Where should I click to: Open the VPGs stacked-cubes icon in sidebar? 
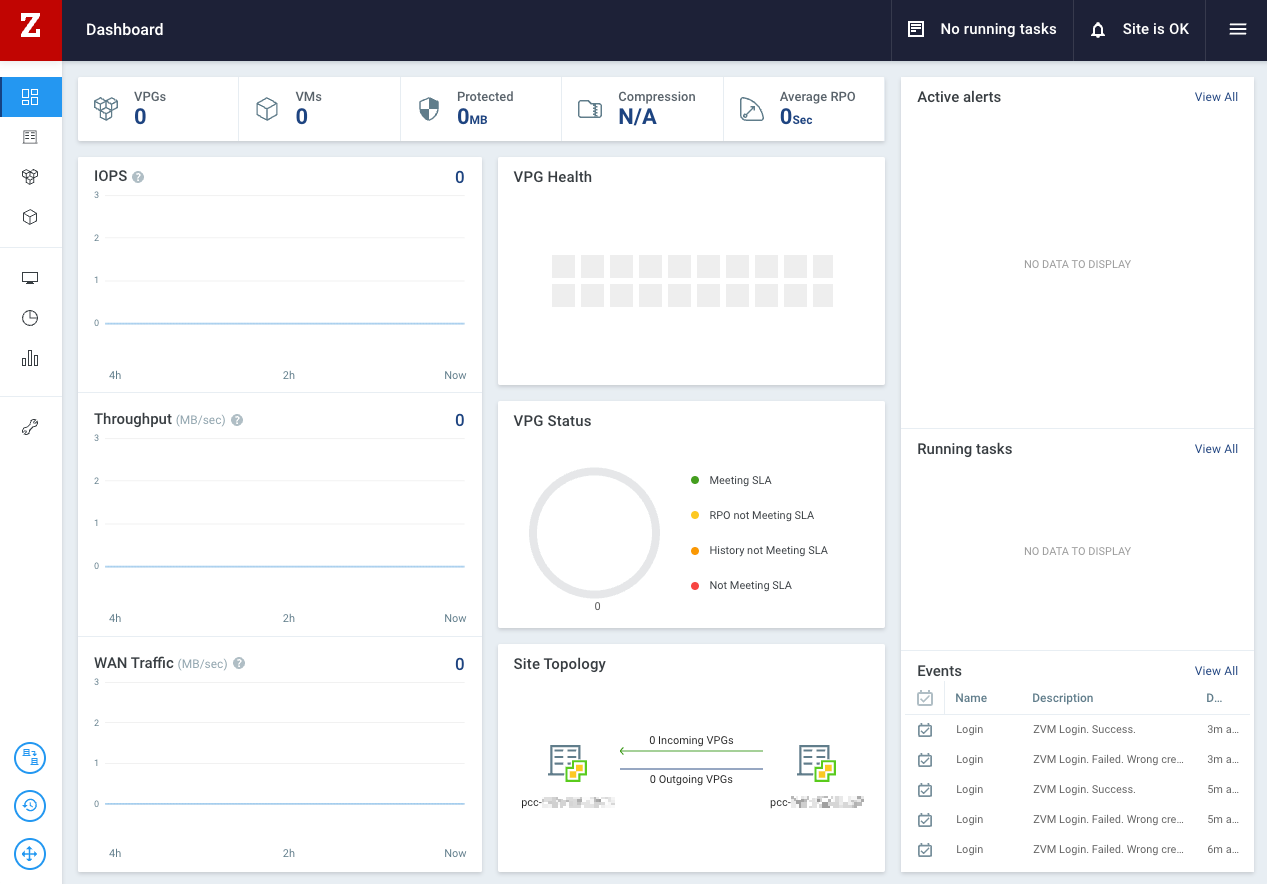click(x=30, y=177)
